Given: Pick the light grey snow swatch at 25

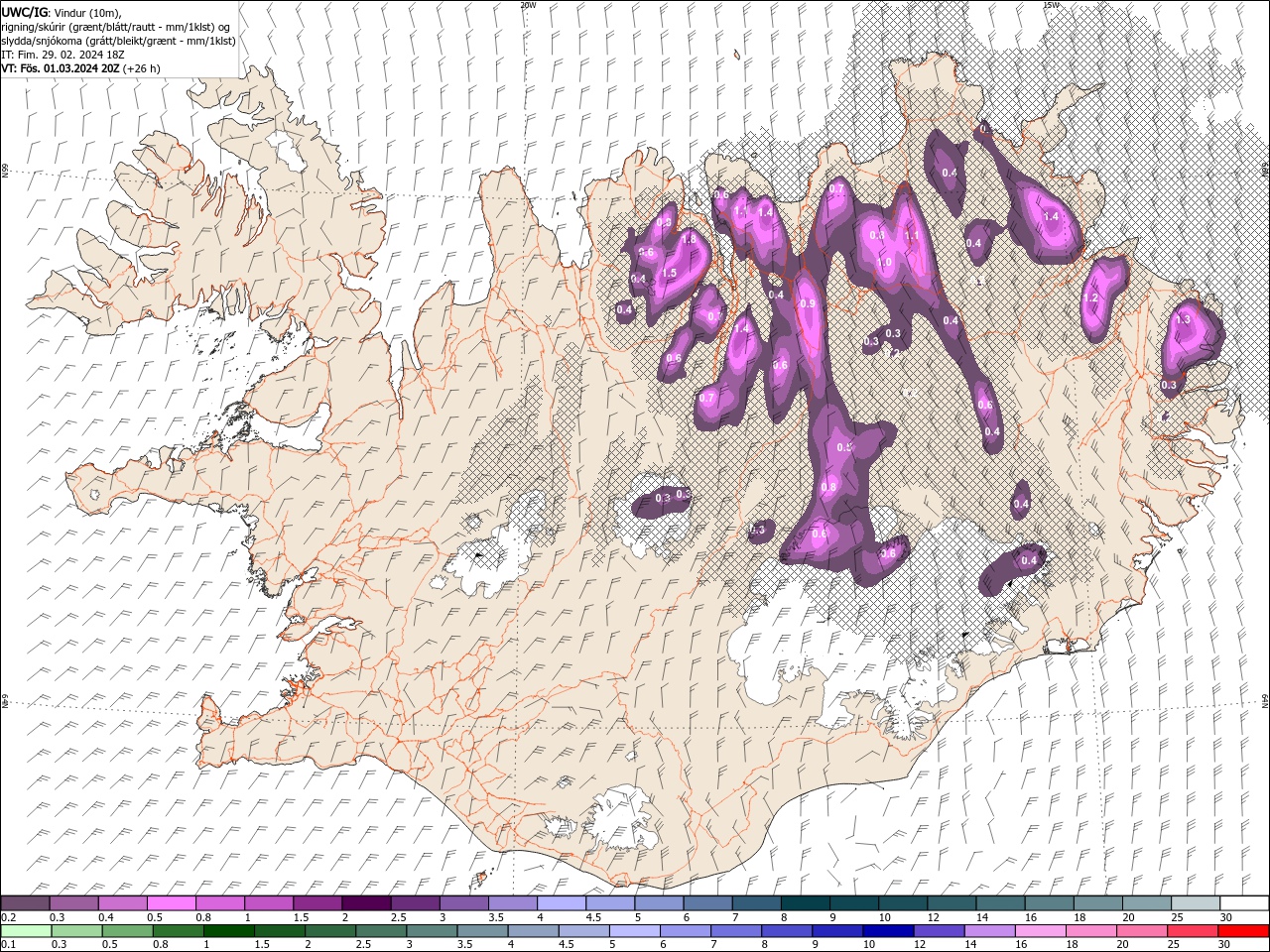Looking at the screenshot, I should [x=1196, y=903].
